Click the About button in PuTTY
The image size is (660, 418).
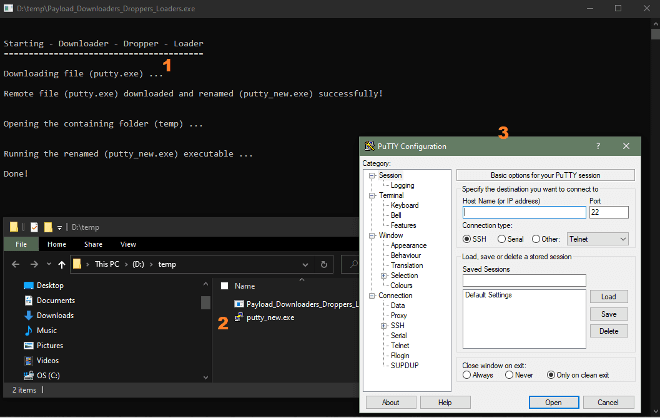[391, 402]
